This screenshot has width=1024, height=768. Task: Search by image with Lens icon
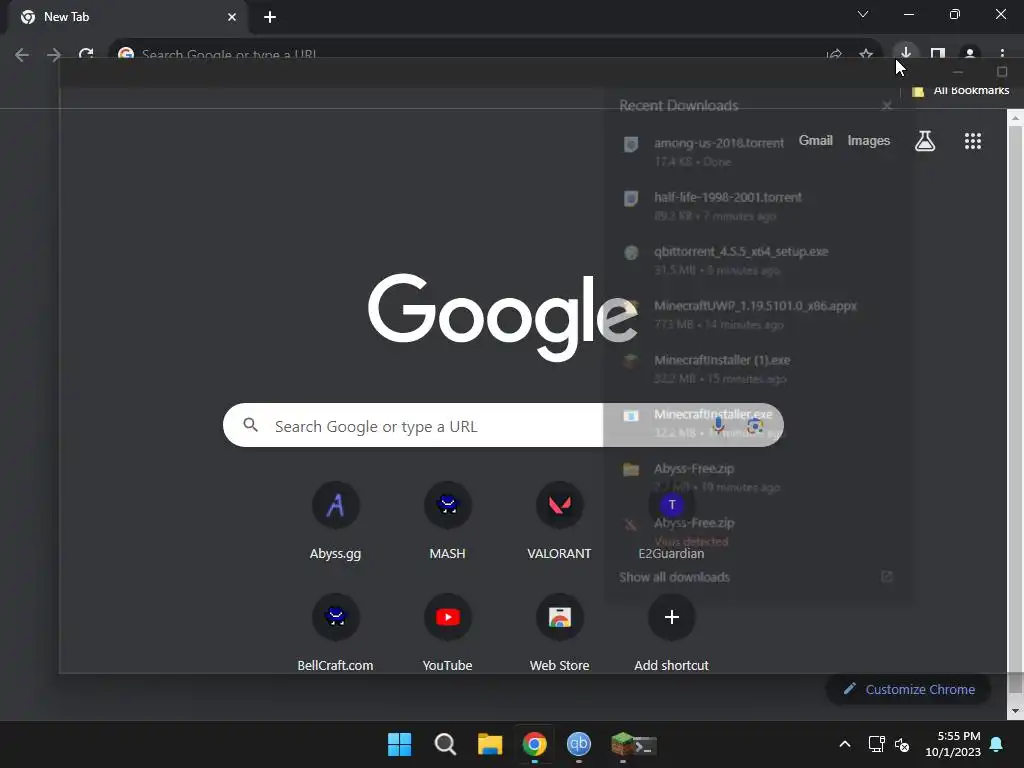pyautogui.click(x=755, y=426)
